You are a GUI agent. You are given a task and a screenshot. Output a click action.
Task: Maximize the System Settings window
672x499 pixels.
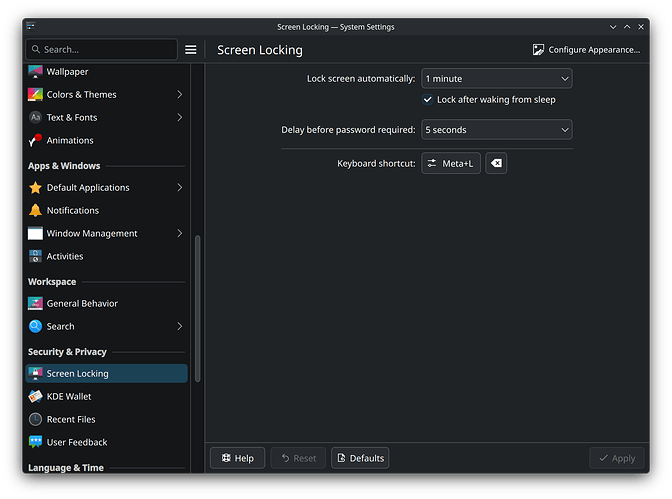click(x=627, y=27)
